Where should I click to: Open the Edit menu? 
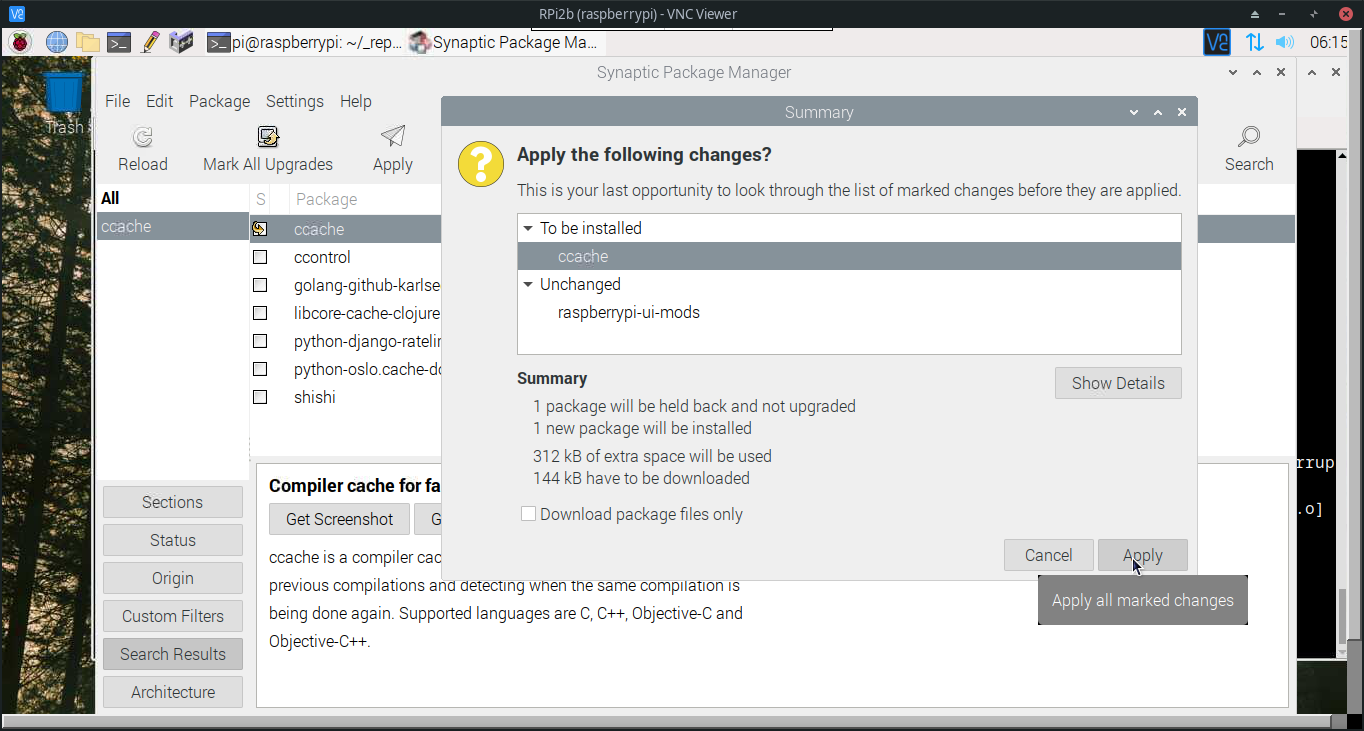(x=160, y=101)
